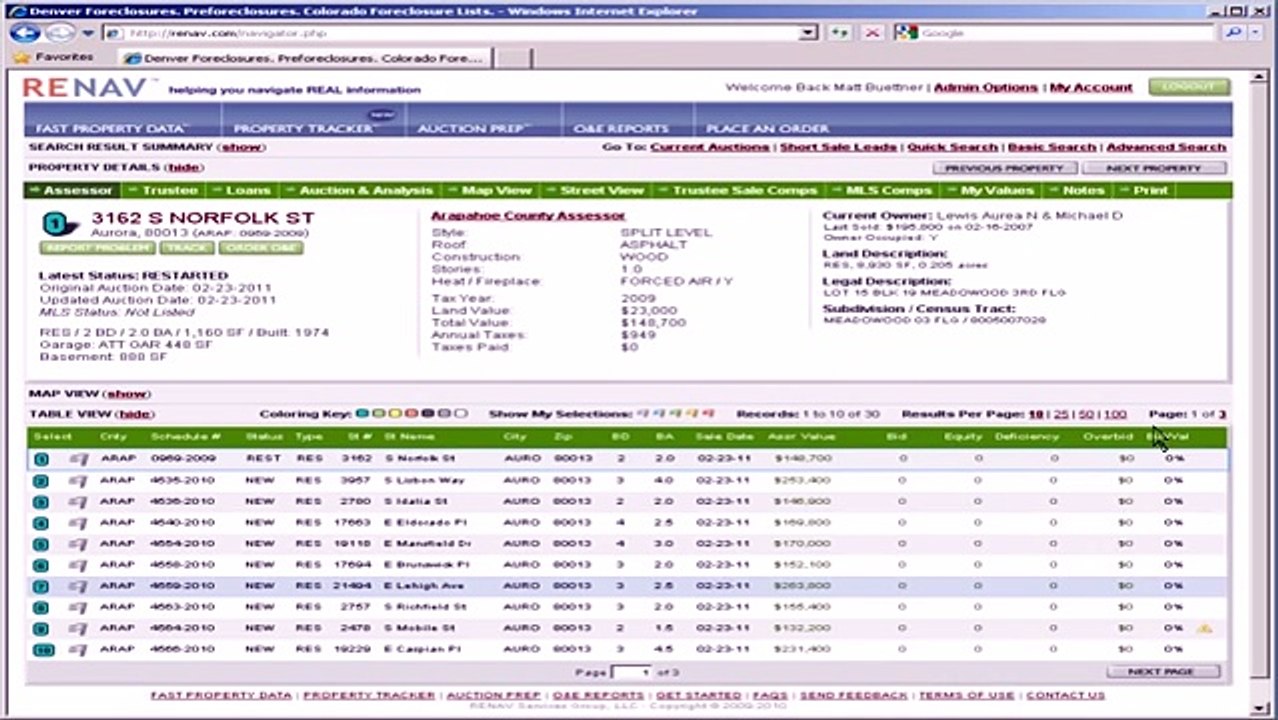The height and width of the screenshot is (720, 1278).
Task: Click the teal swatch in Coloring Key
Action: click(x=363, y=414)
